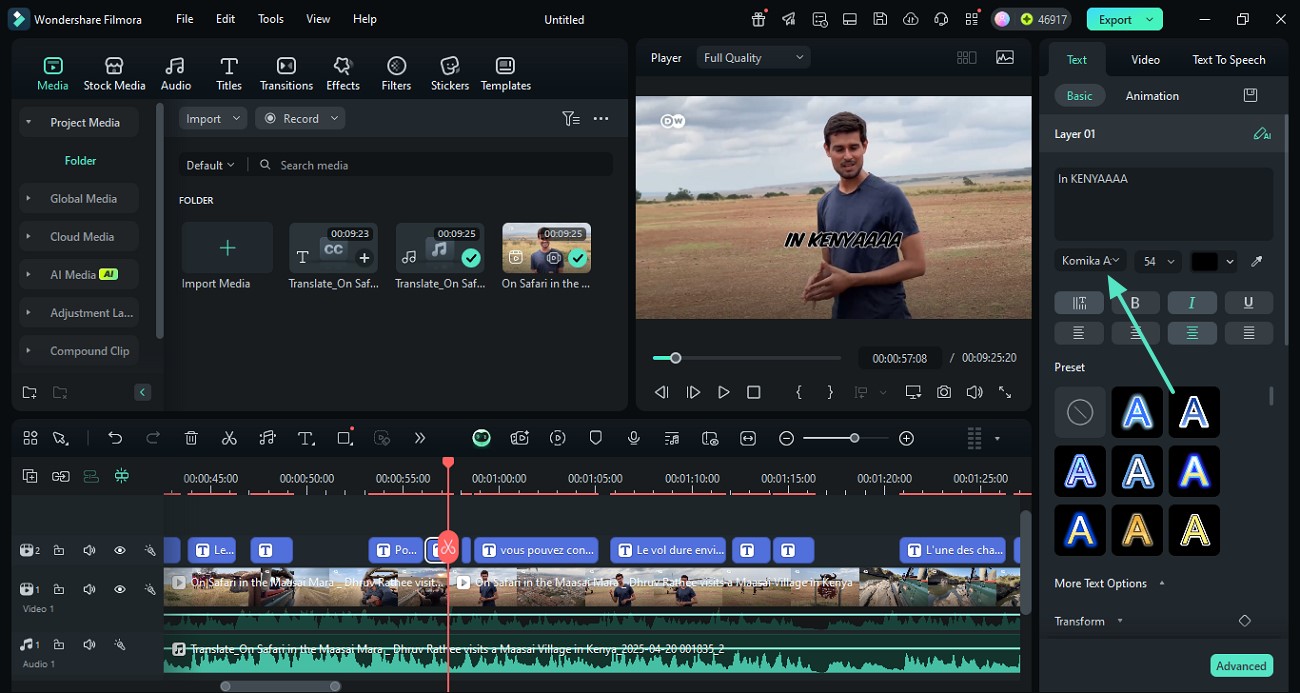Viewport: 1300px width, 693px height.
Task: Open the Titles tab
Action: tap(229, 74)
